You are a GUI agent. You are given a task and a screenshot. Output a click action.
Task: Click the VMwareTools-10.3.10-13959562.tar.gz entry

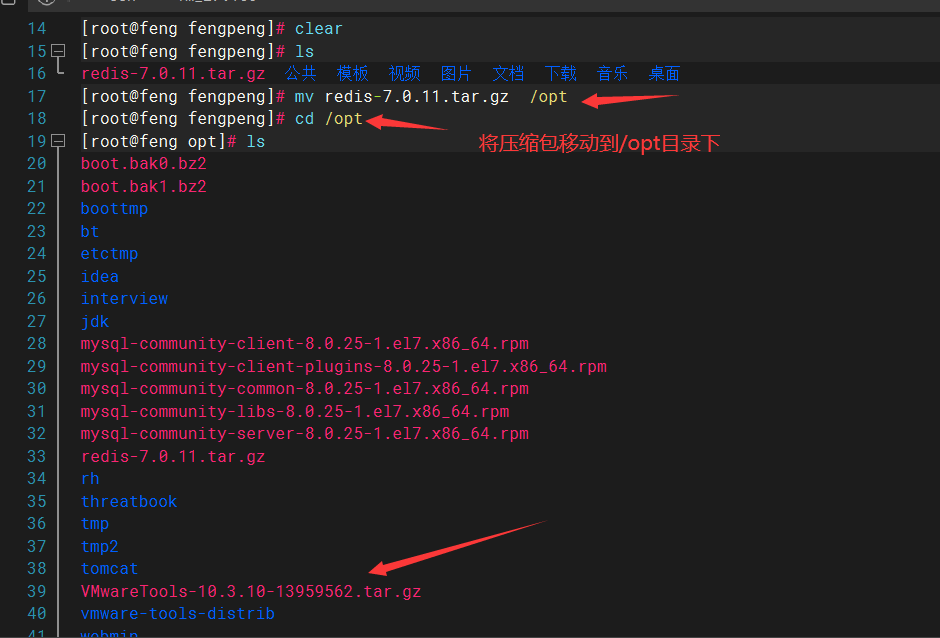[x=251, y=591]
